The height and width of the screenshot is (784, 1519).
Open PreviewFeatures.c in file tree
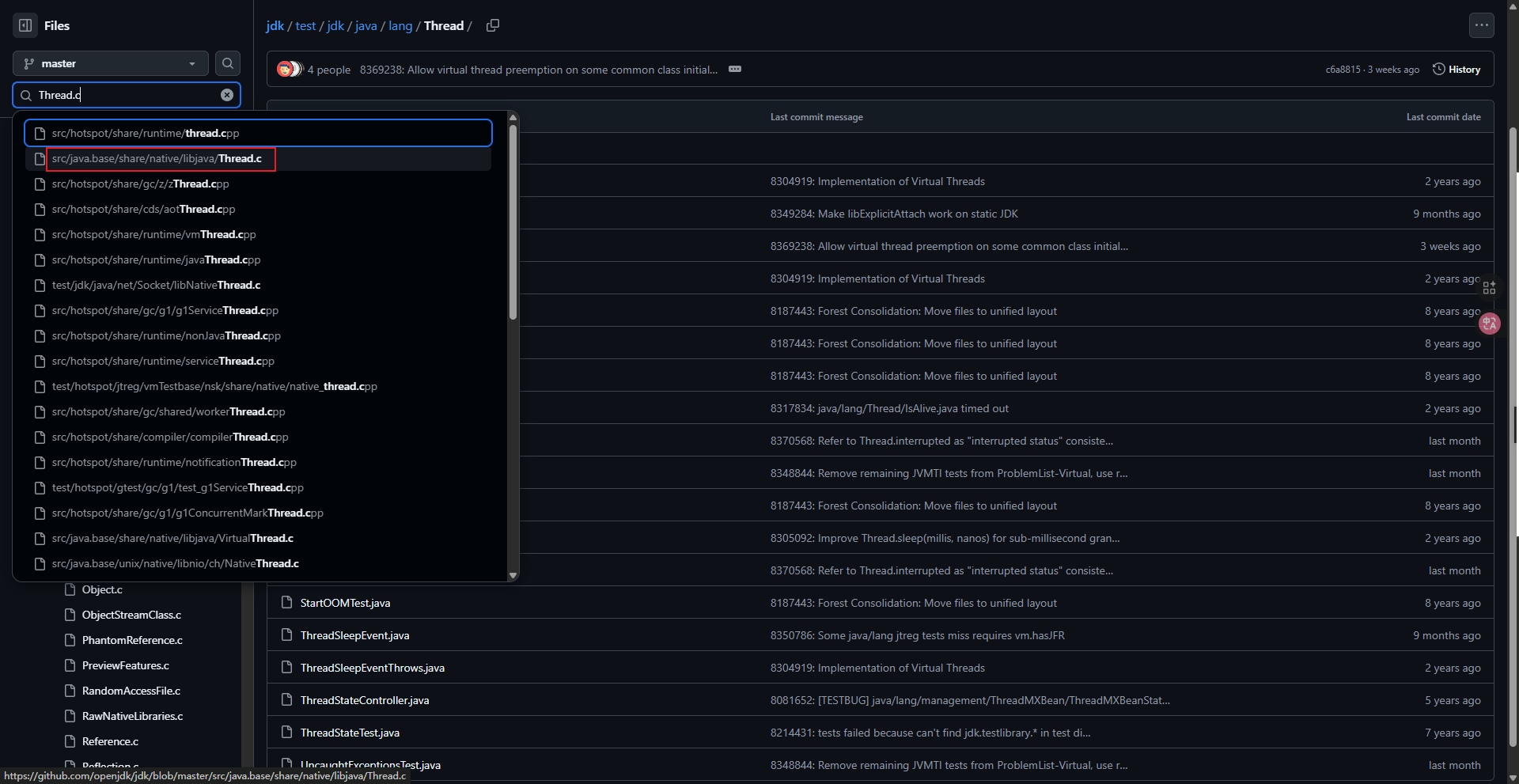pos(126,665)
